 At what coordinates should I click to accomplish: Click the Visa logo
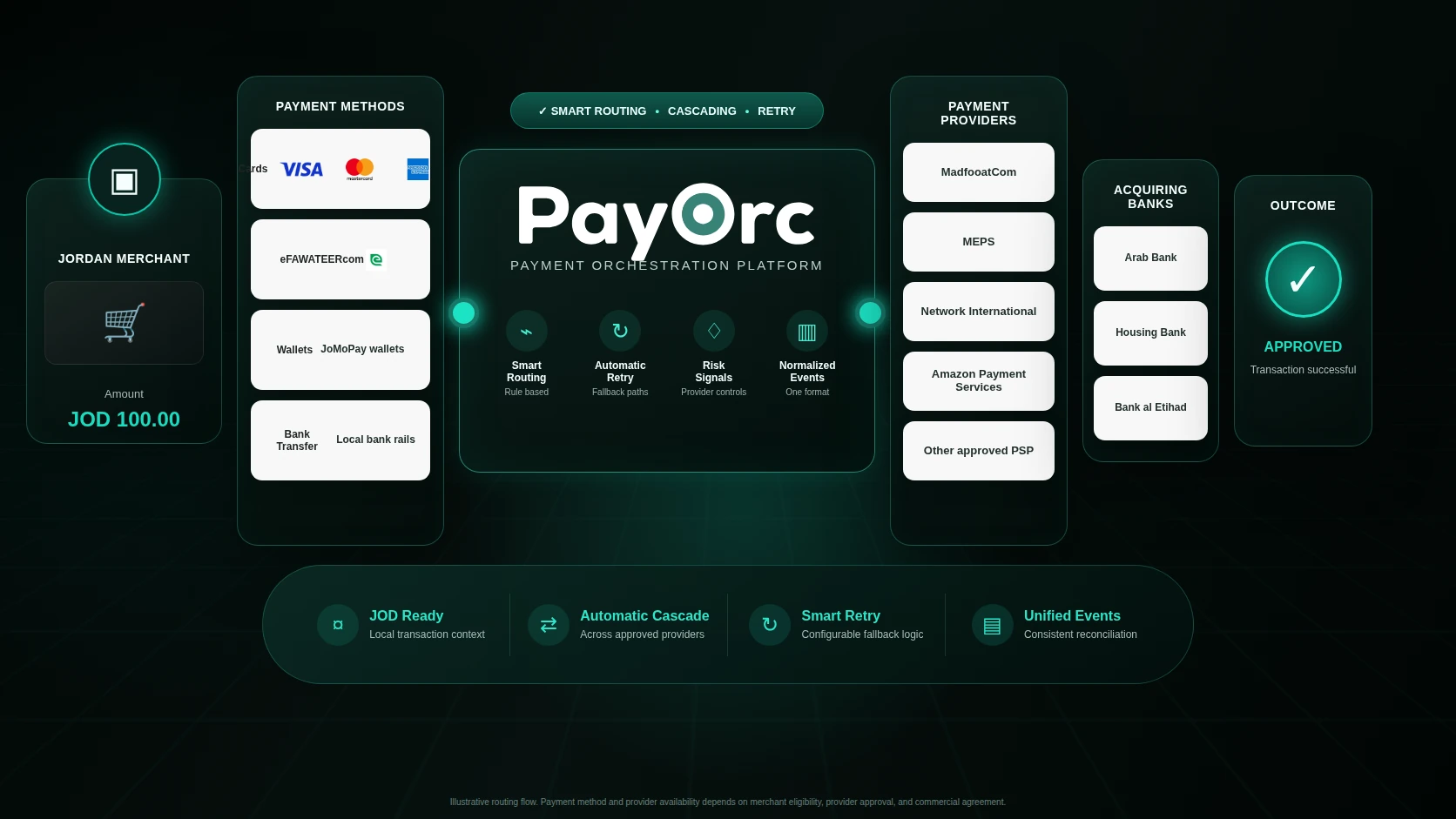coord(302,170)
